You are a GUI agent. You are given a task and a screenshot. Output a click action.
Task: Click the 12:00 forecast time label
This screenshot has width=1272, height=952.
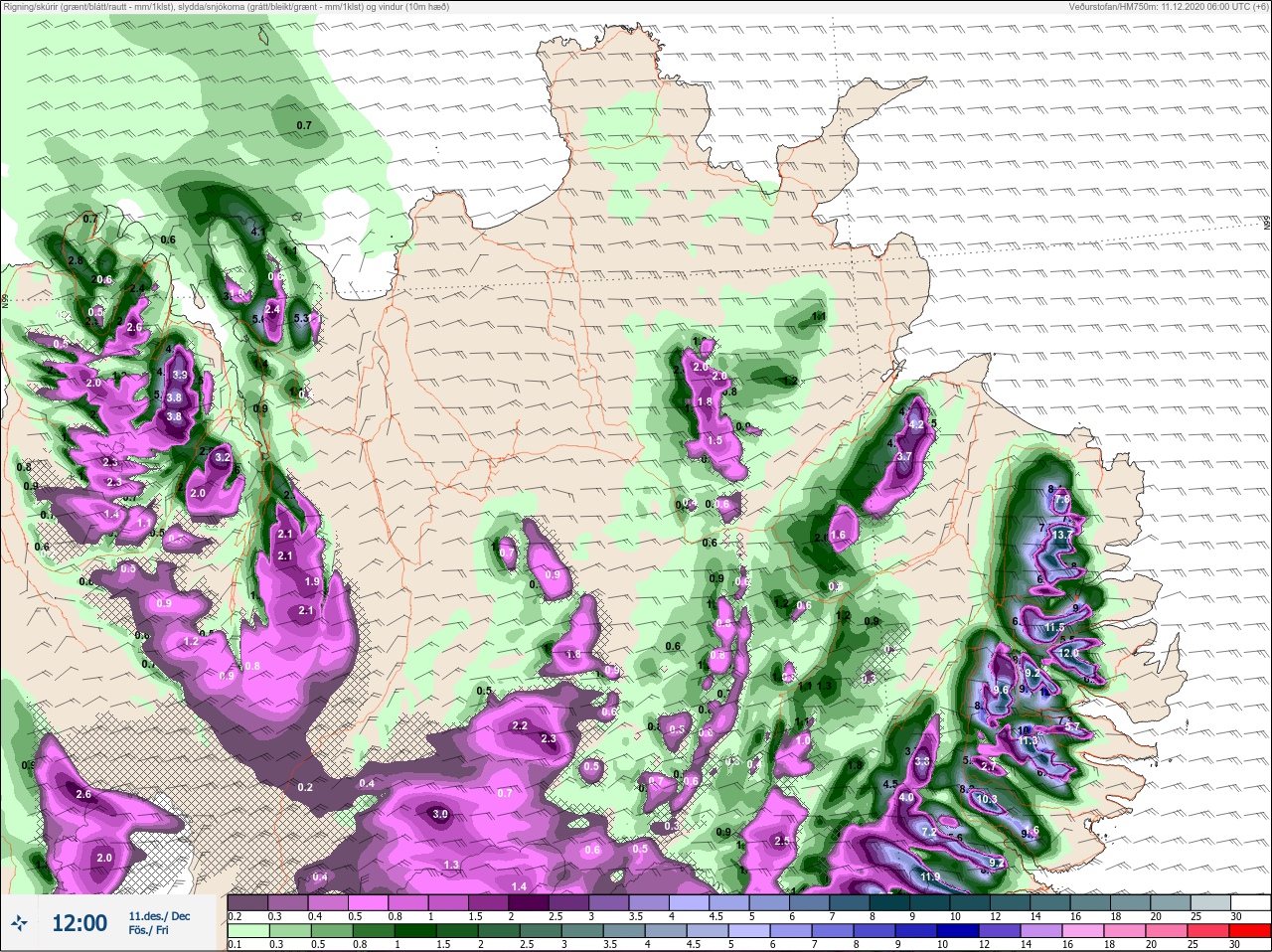[79, 923]
